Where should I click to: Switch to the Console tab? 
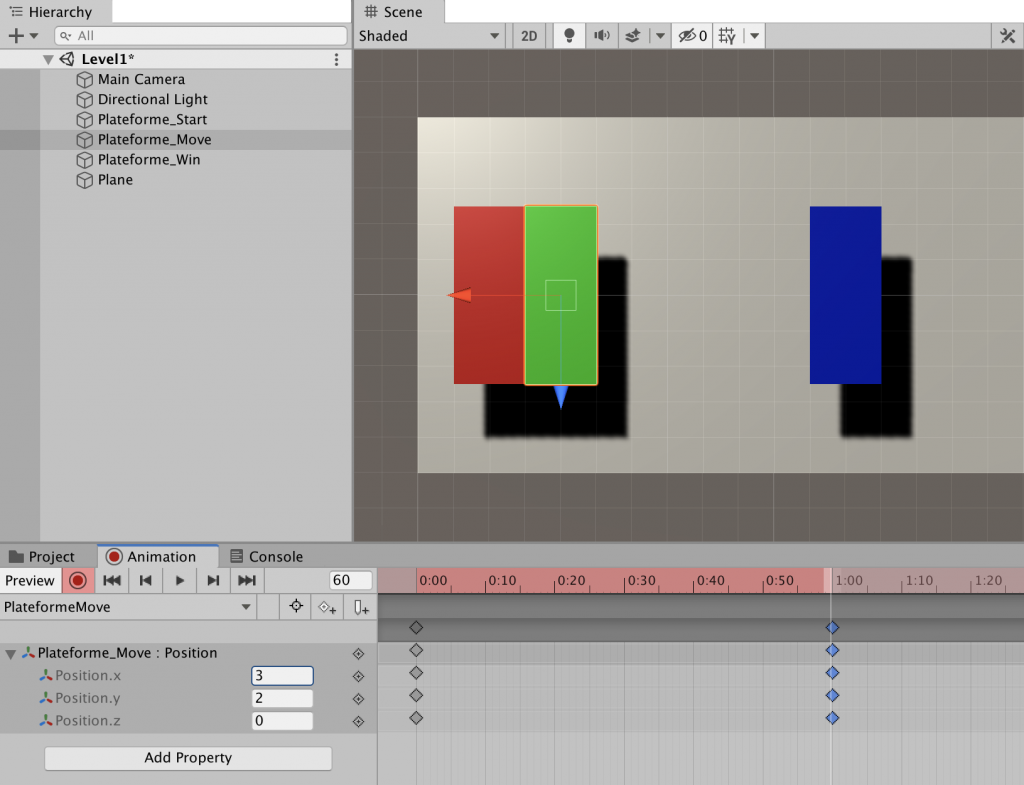(x=266, y=556)
